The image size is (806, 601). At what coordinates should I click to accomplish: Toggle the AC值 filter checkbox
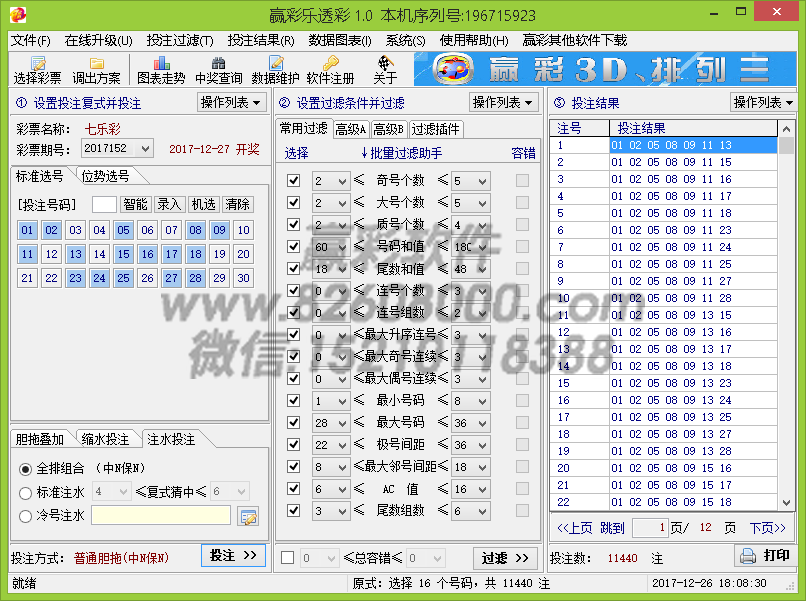pos(294,488)
